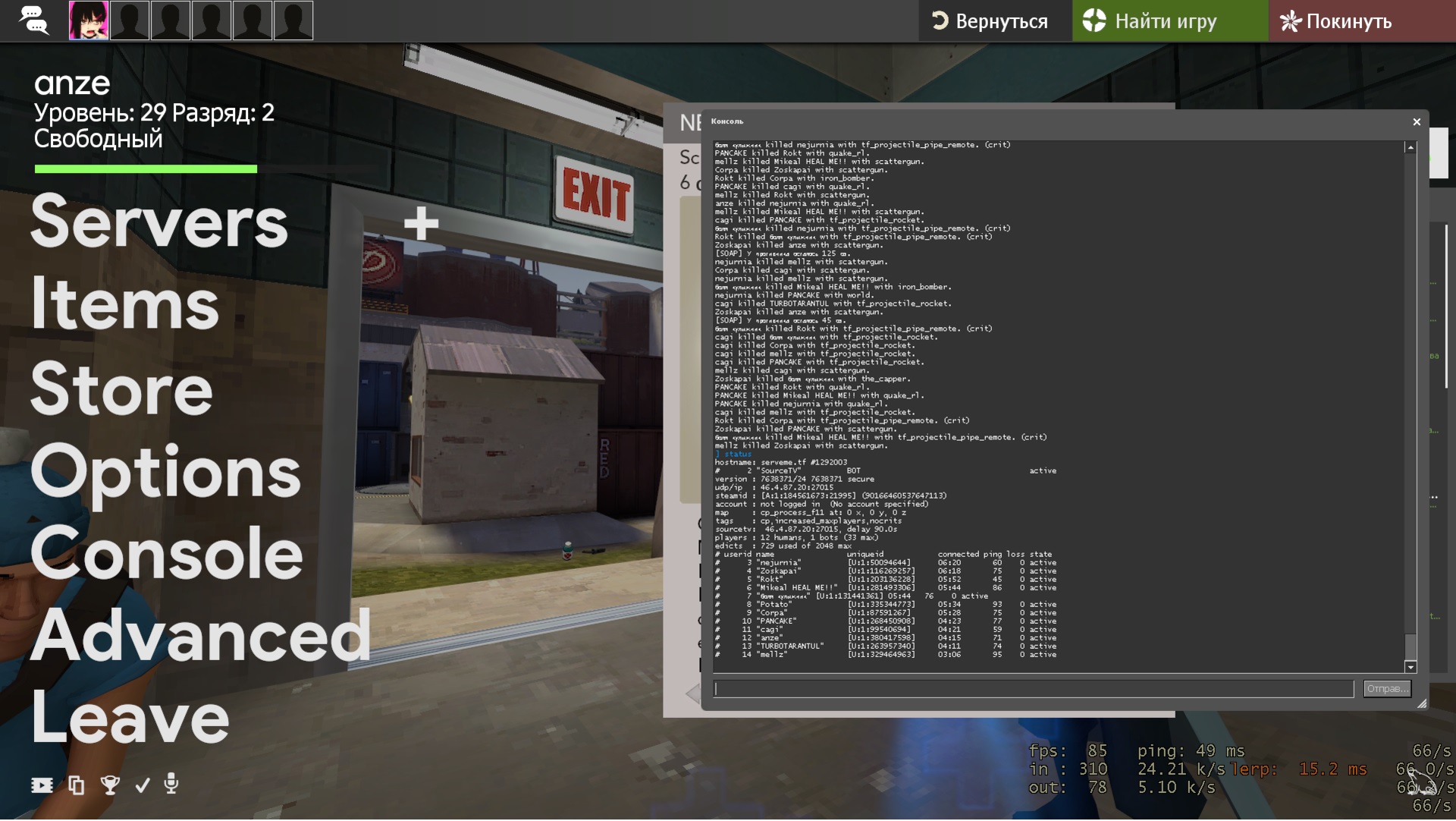Click the Отправ... submit button
The image size is (1456, 821).
tap(1387, 689)
